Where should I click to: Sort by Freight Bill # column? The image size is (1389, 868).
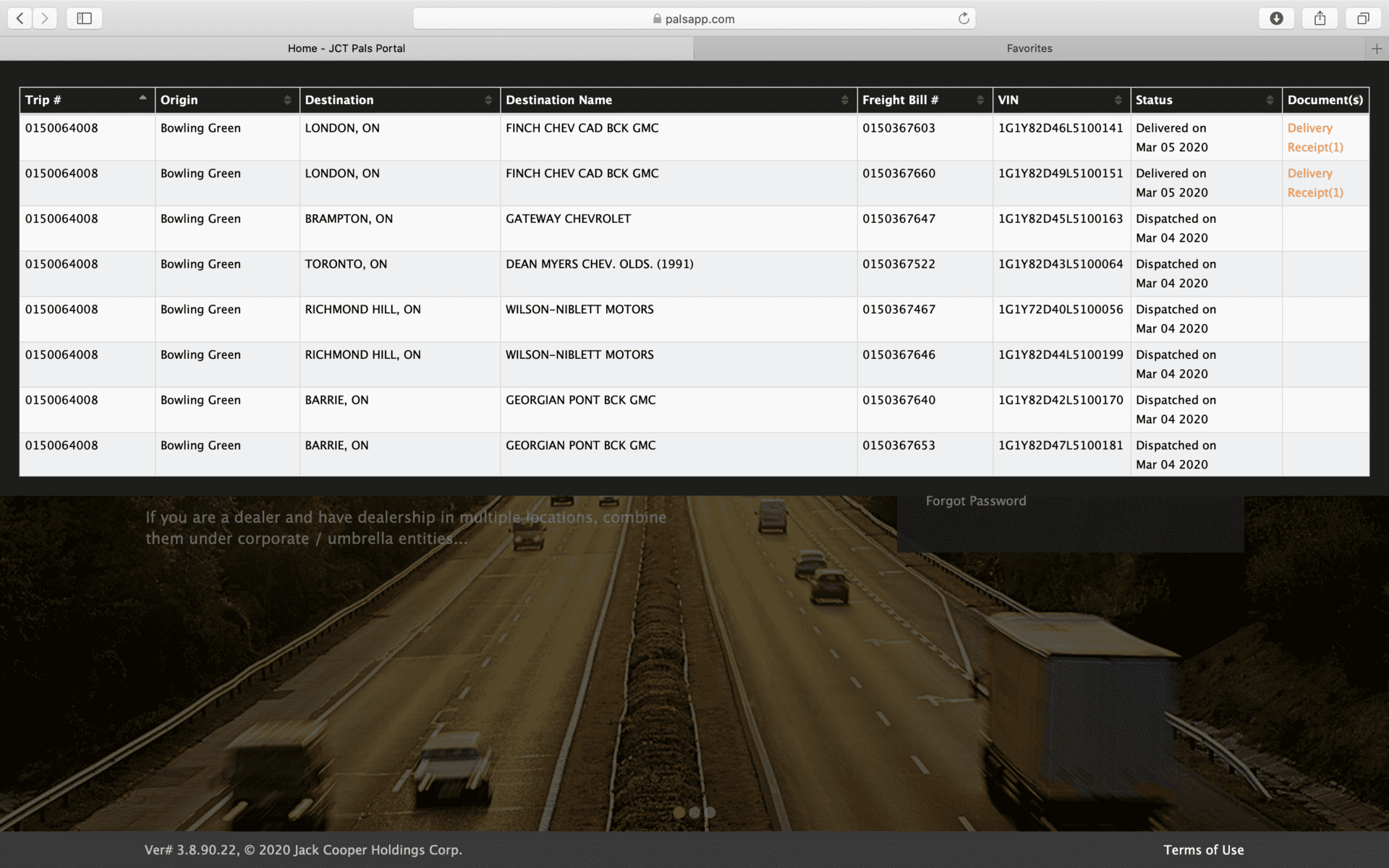[x=980, y=100]
